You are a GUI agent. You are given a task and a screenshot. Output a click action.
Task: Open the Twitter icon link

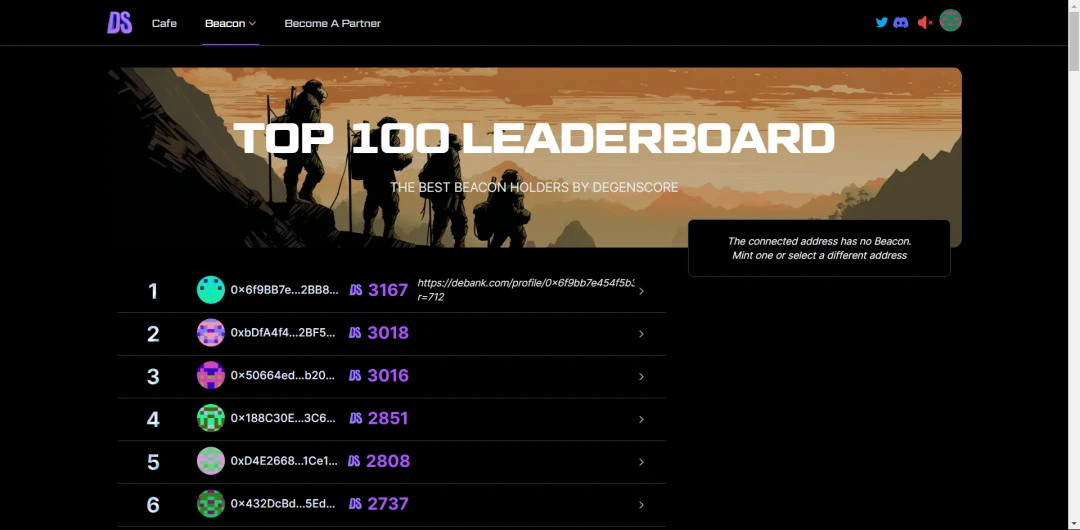[x=882, y=22]
